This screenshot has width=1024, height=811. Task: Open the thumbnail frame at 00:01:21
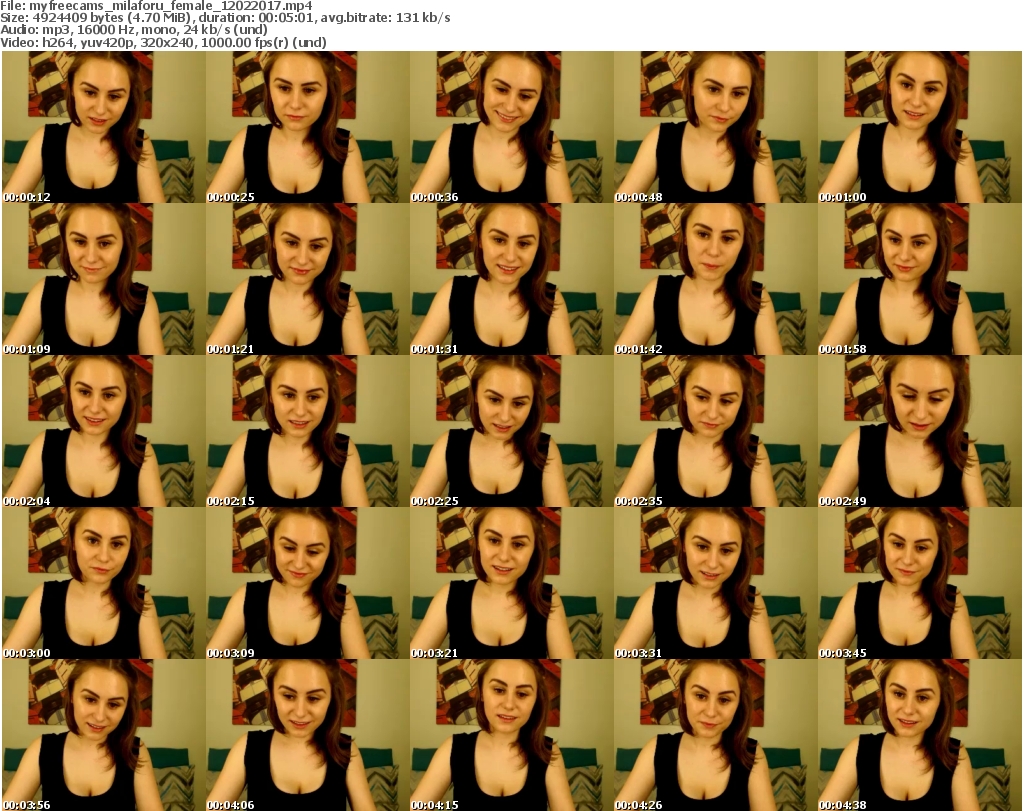point(308,279)
